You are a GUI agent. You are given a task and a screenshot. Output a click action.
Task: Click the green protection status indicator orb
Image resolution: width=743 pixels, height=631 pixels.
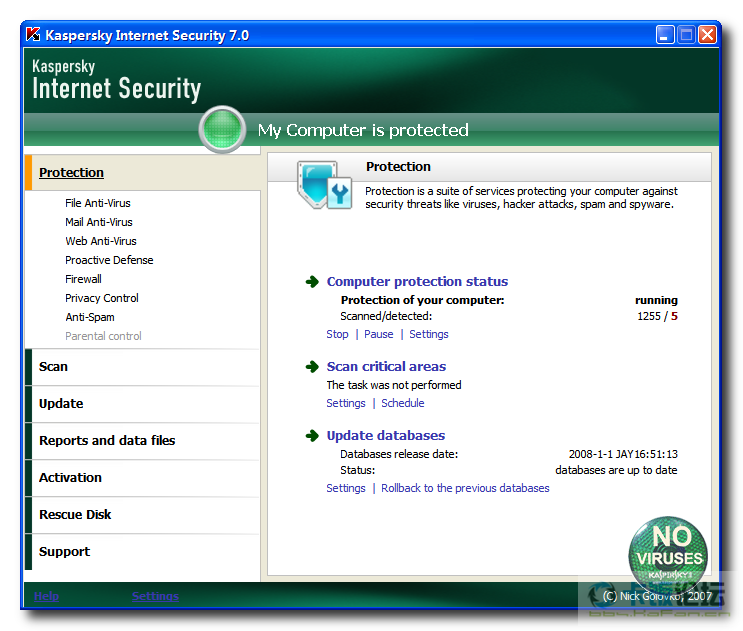(x=222, y=129)
